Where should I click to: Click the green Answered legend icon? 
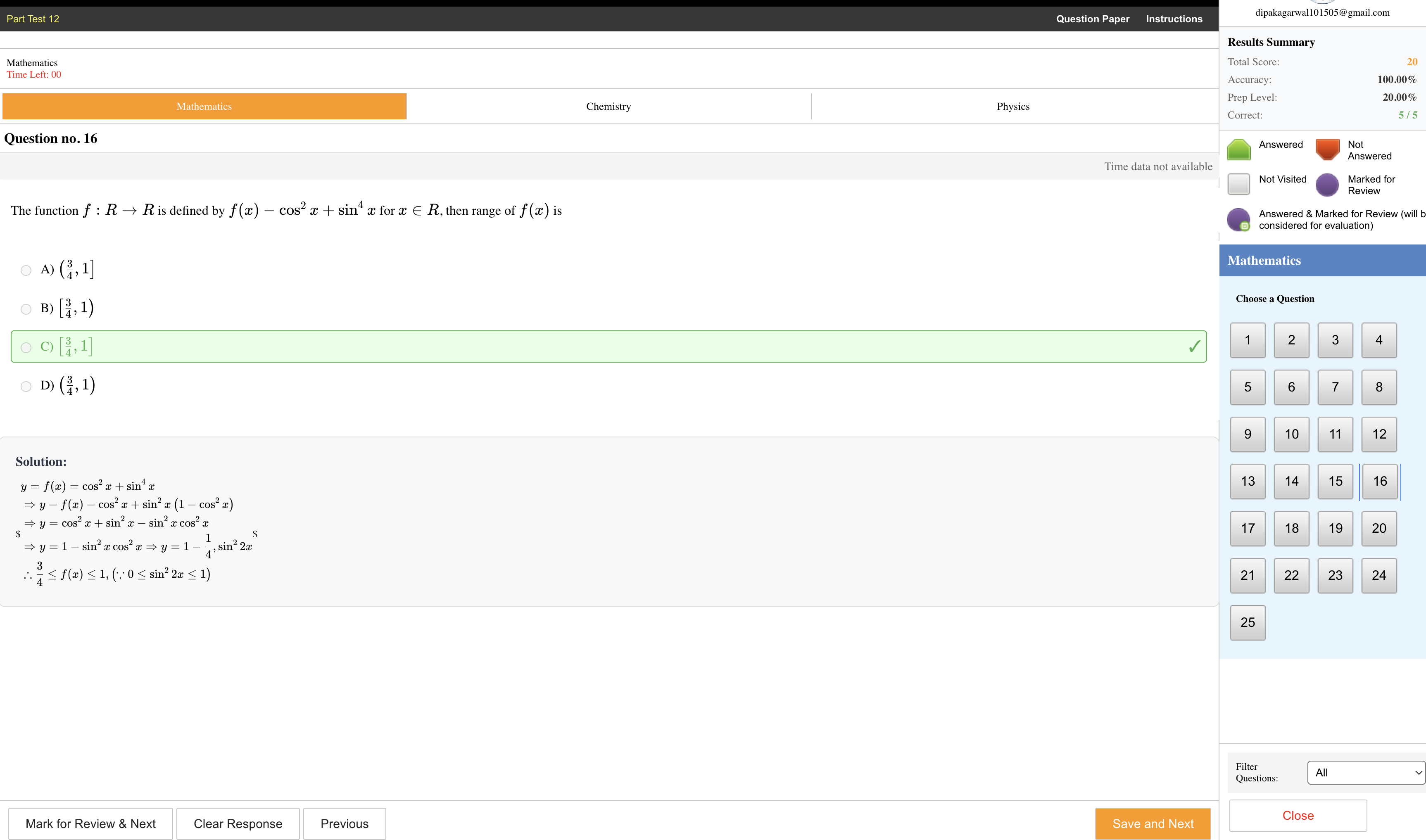tap(1238, 150)
